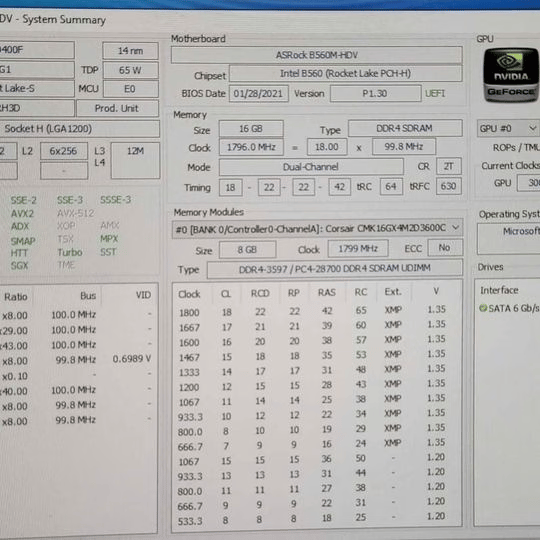Open the GPU #0 selector dropdown

click(x=508, y=129)
